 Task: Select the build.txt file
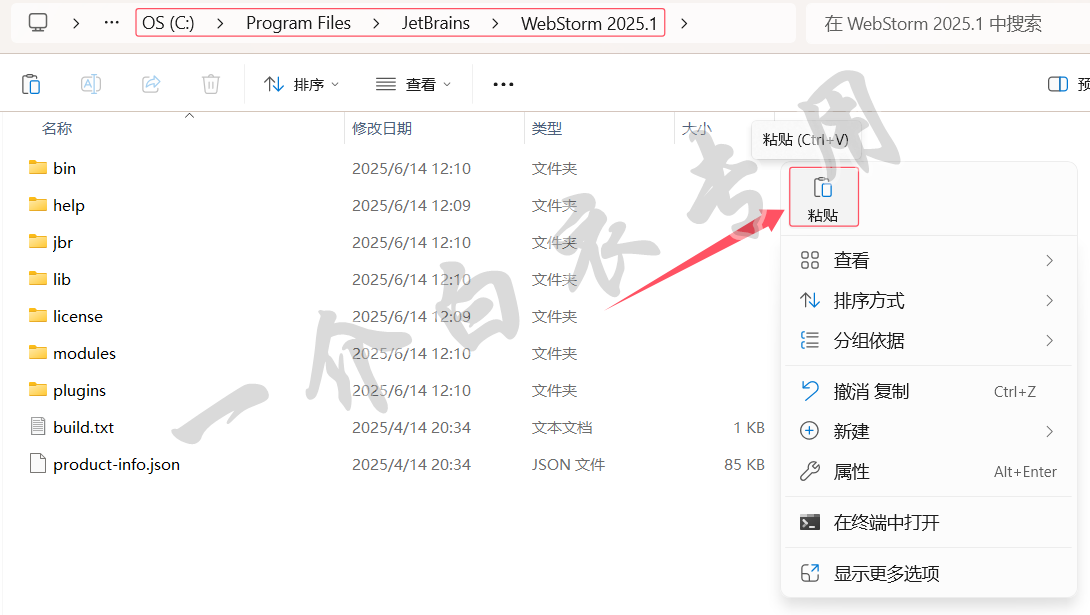point(72,427)
